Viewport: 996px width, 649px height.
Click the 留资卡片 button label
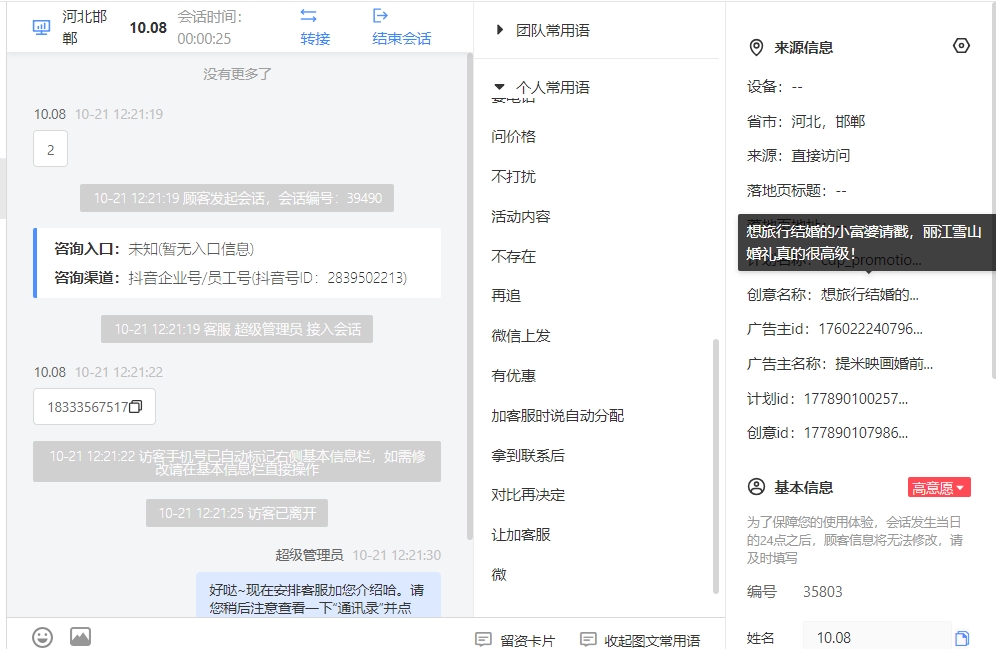point(528,641)
